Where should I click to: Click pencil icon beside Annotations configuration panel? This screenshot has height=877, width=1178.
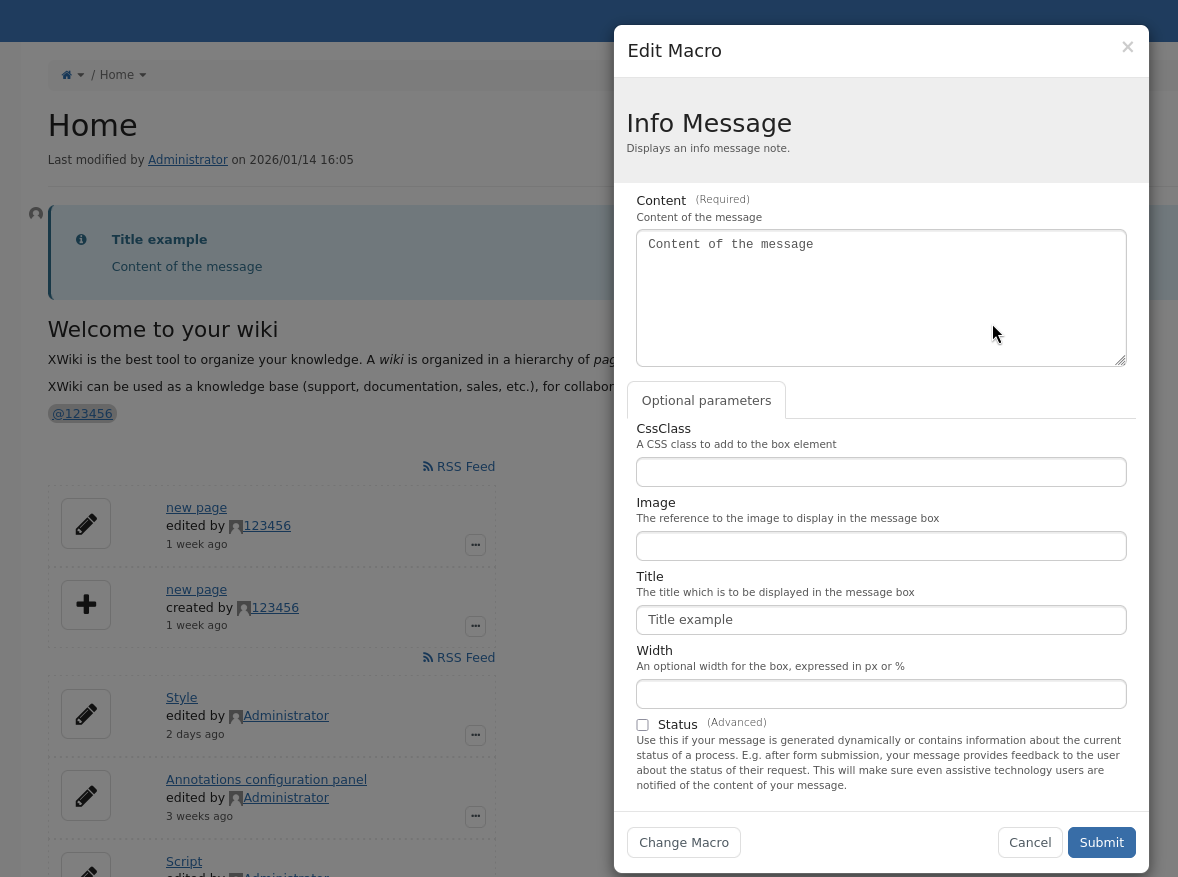coord(86,796)
